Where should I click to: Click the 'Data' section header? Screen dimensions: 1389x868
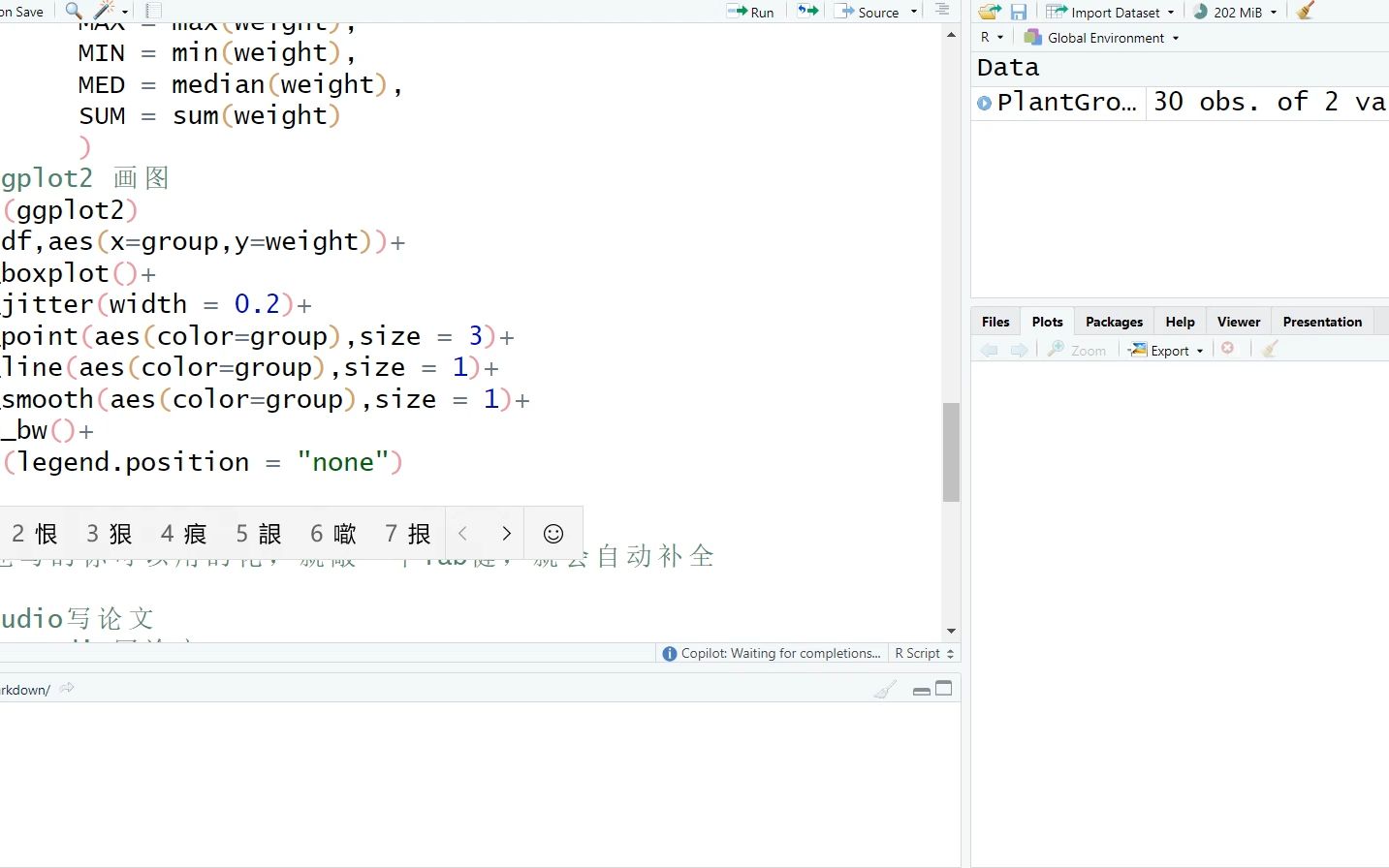(1008, 68)
